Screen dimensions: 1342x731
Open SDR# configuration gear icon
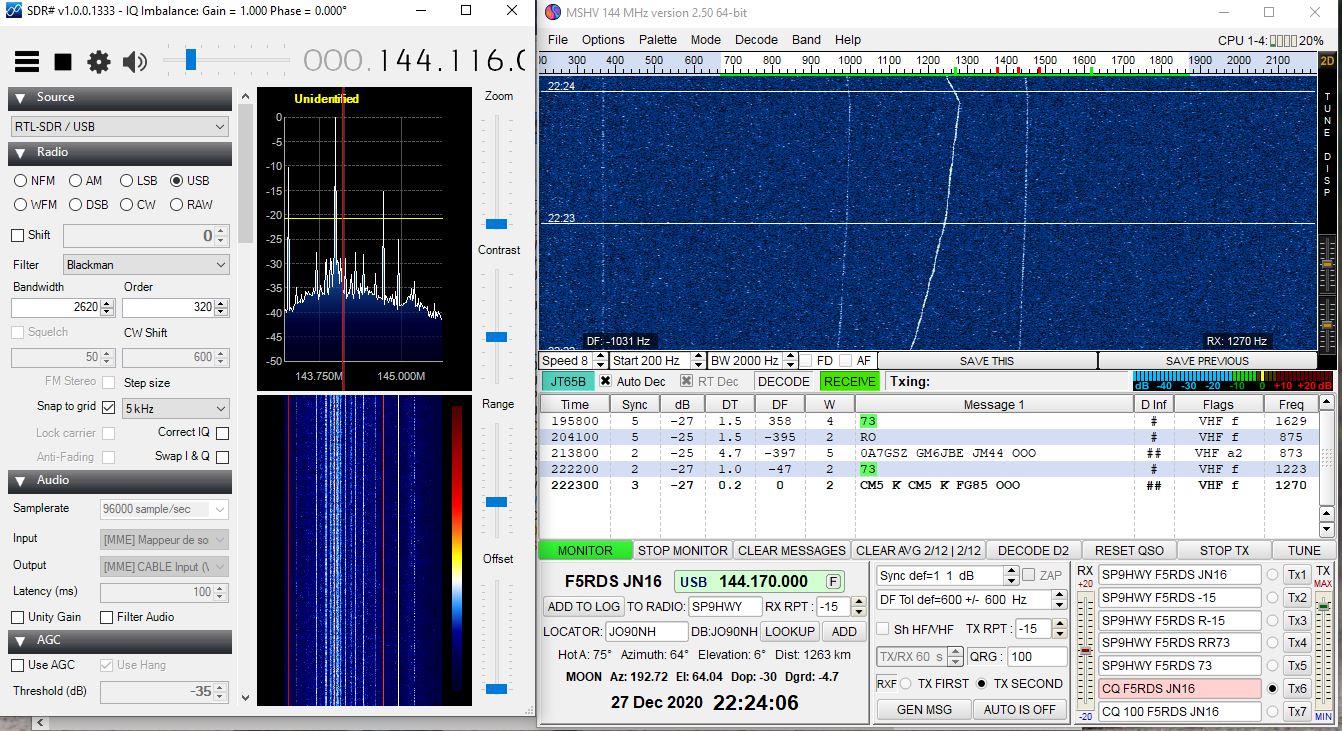(x=98, y=62)
